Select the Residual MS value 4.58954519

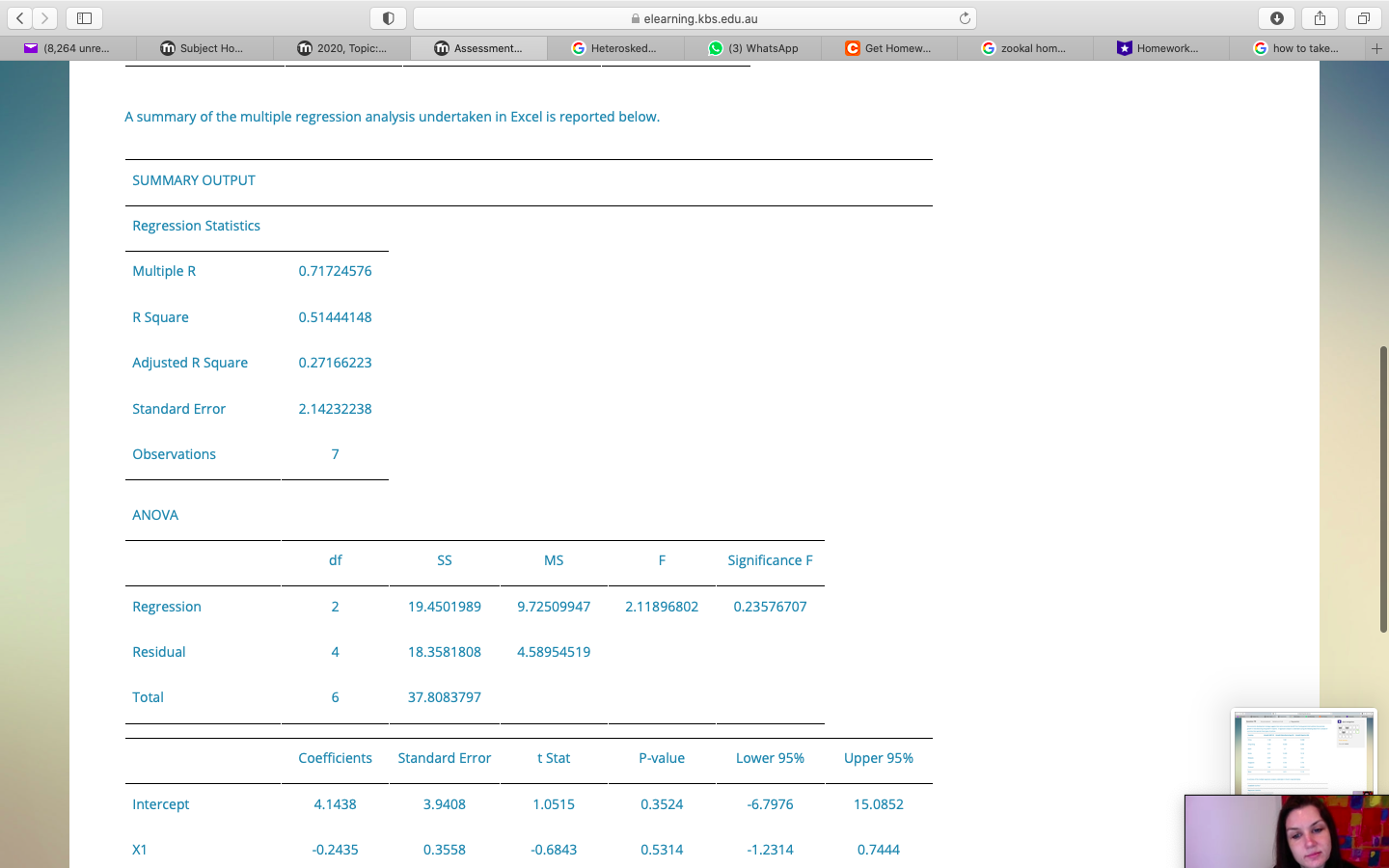(x=554, y=652)
